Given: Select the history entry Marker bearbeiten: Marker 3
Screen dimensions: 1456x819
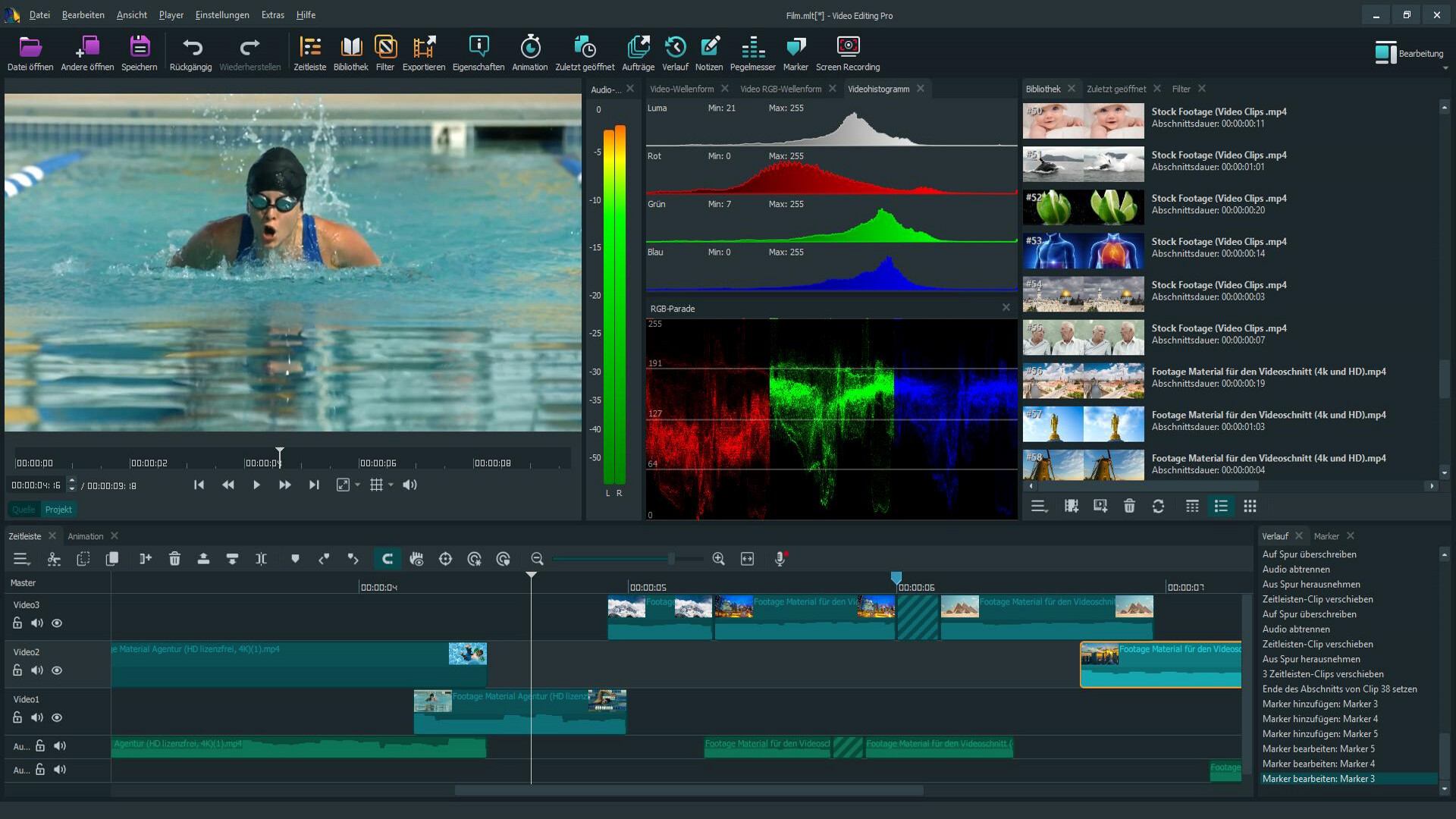Looking at the screenshot, I should 1319,779.
